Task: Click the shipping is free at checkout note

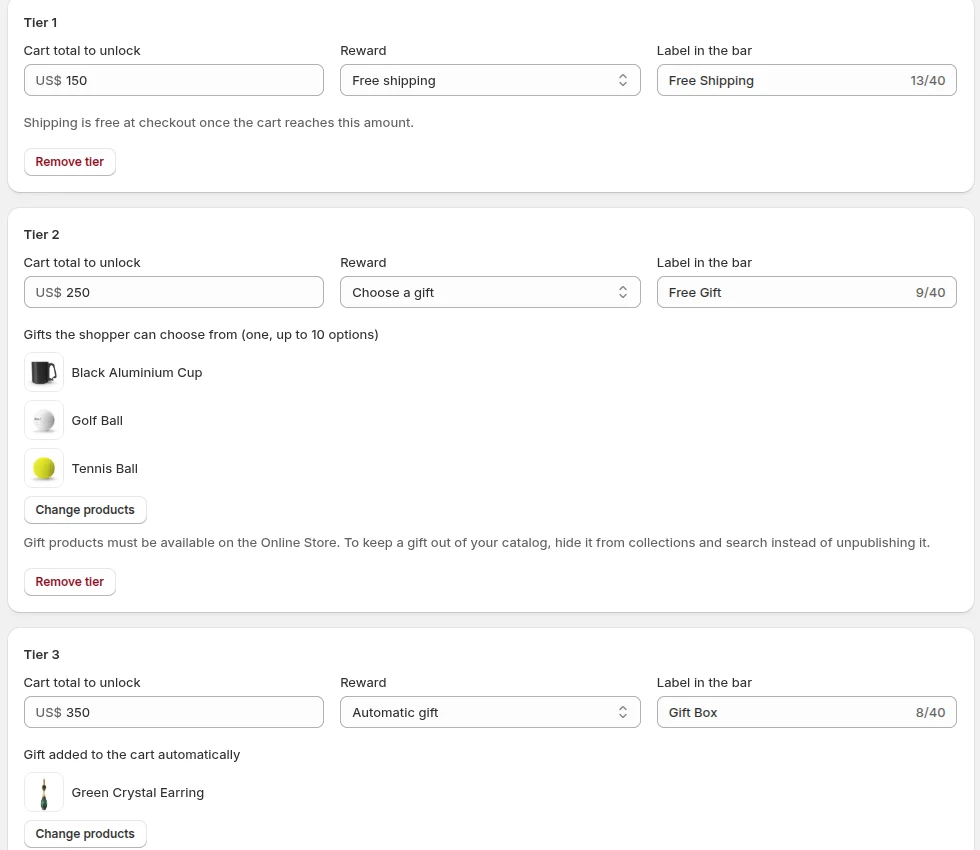Action: pyautogui.click(x=219, y=122)
